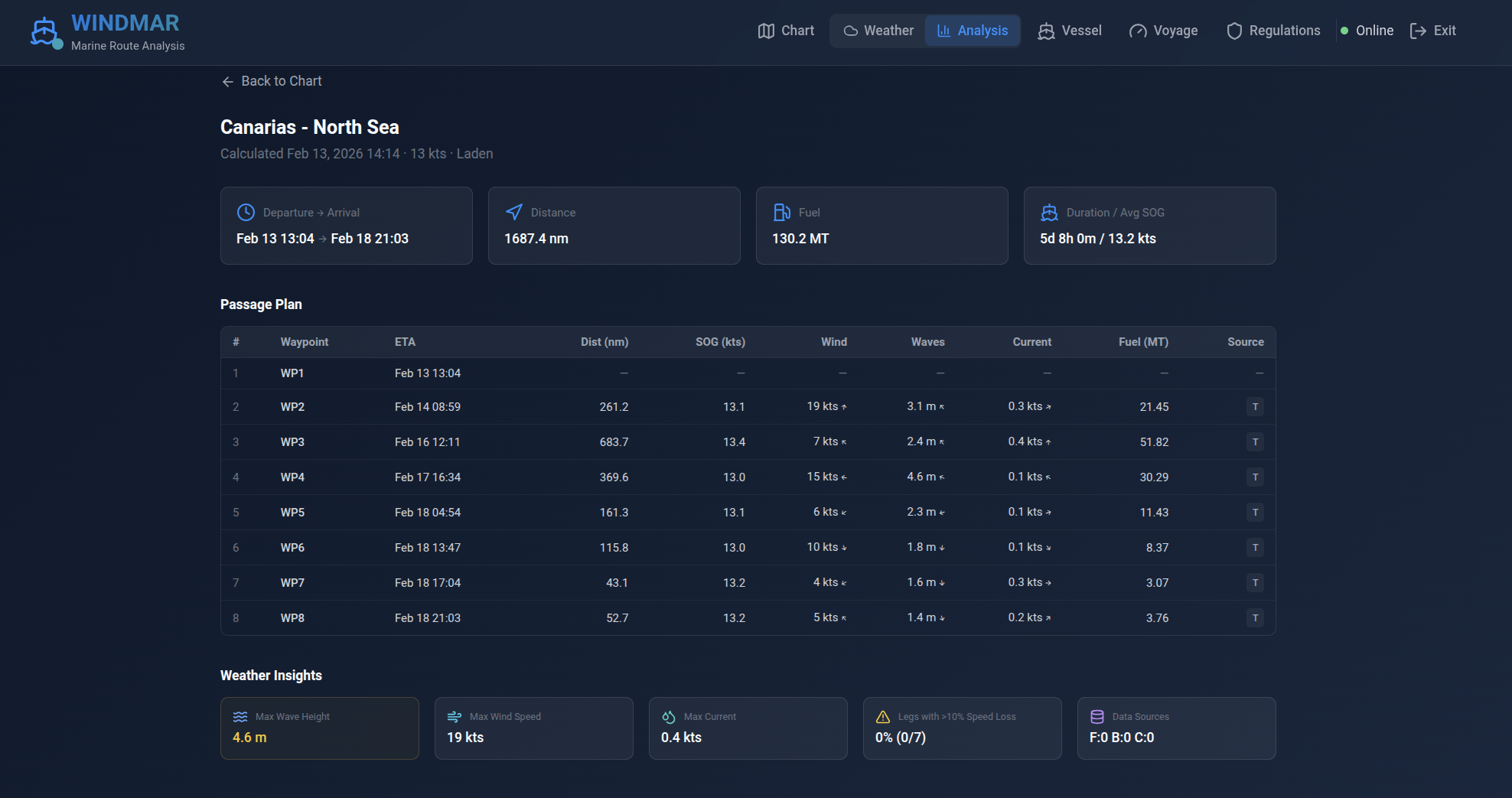The image size is (1512, 798).
Task: Click the Fuel pump icon
Action: click(x=781, y=212)
